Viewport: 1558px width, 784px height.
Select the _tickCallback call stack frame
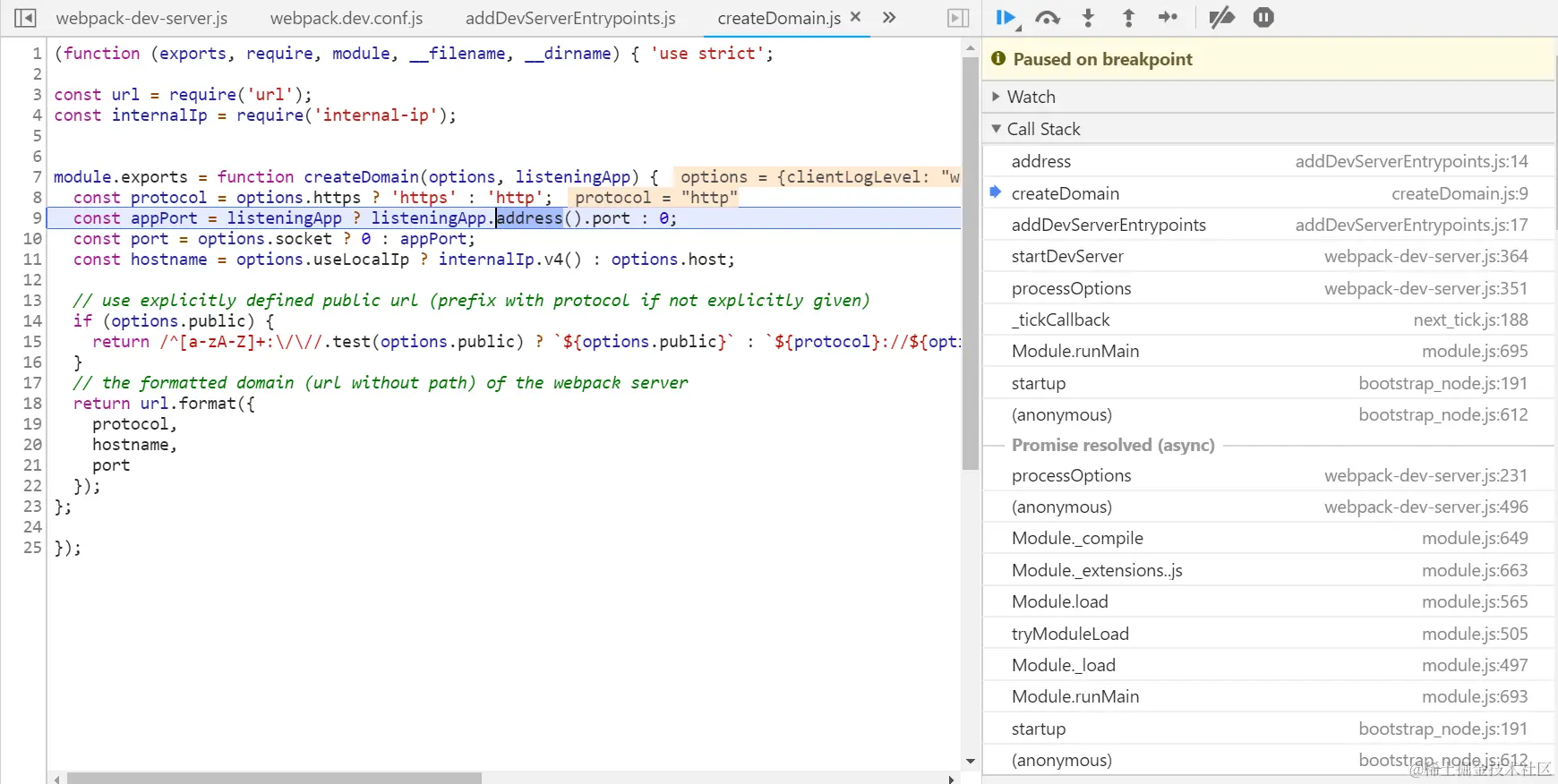click(x=1268, y=320)
